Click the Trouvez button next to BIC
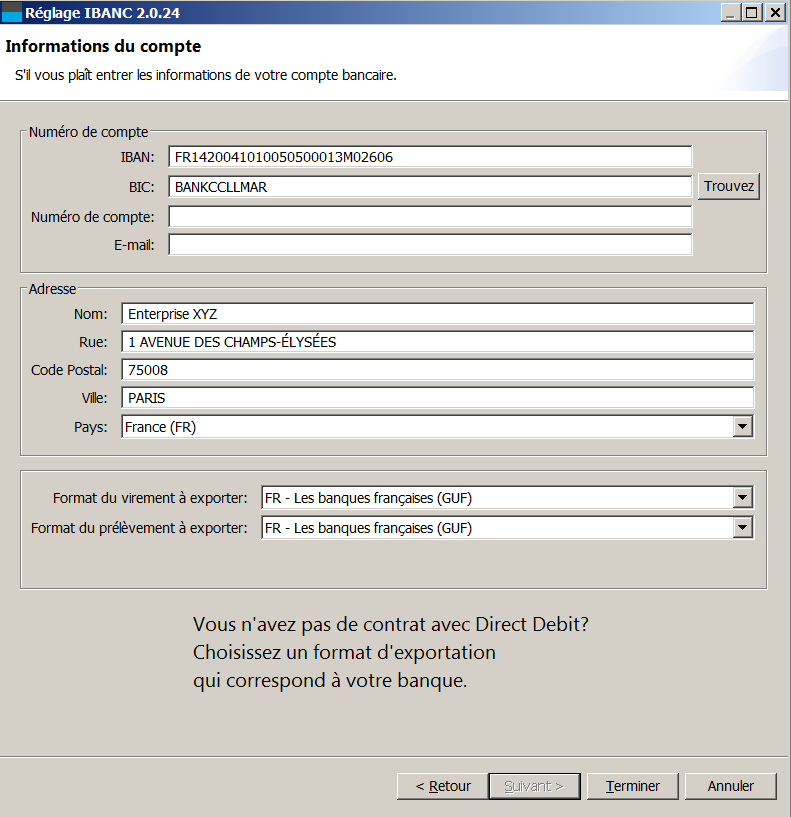Screen dimensions: 791x817 (x=728, y=187)
